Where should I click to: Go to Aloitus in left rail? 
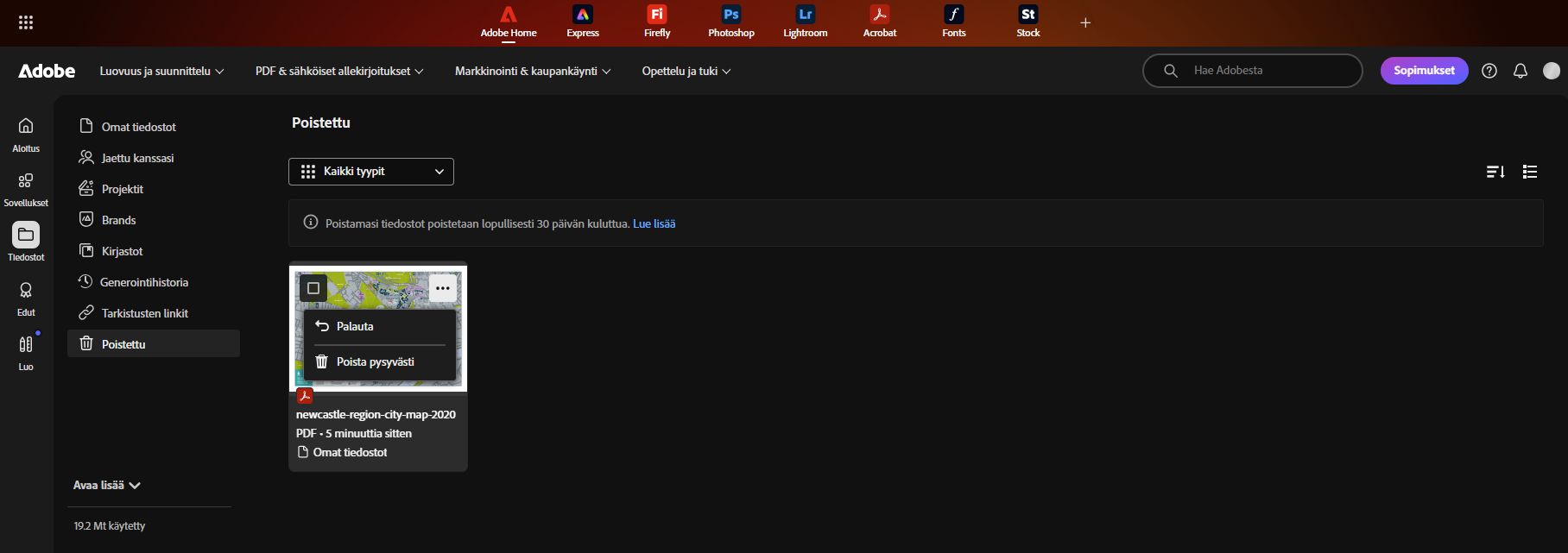point(26,135)
